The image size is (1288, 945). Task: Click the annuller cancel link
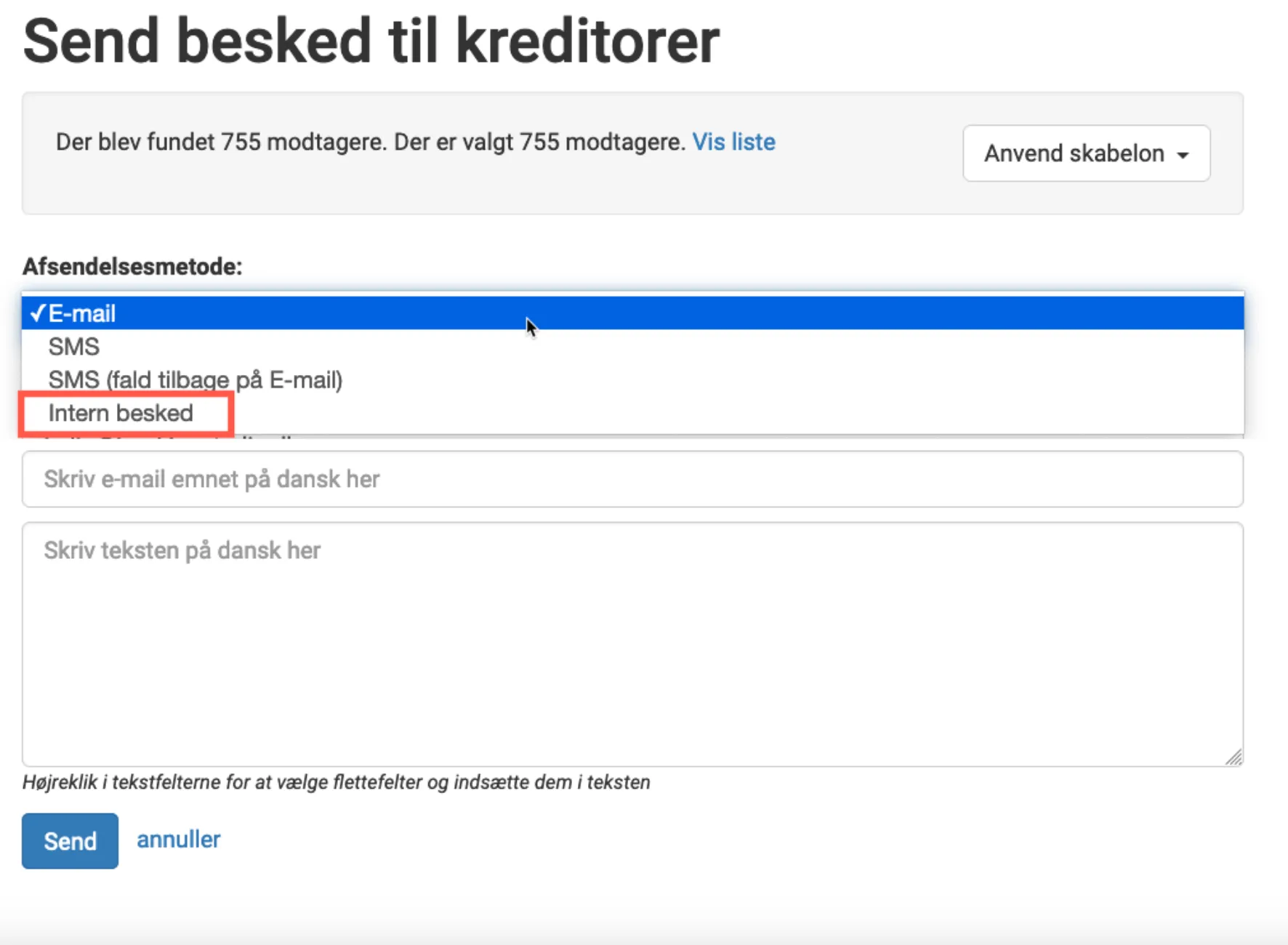[178, 840]
